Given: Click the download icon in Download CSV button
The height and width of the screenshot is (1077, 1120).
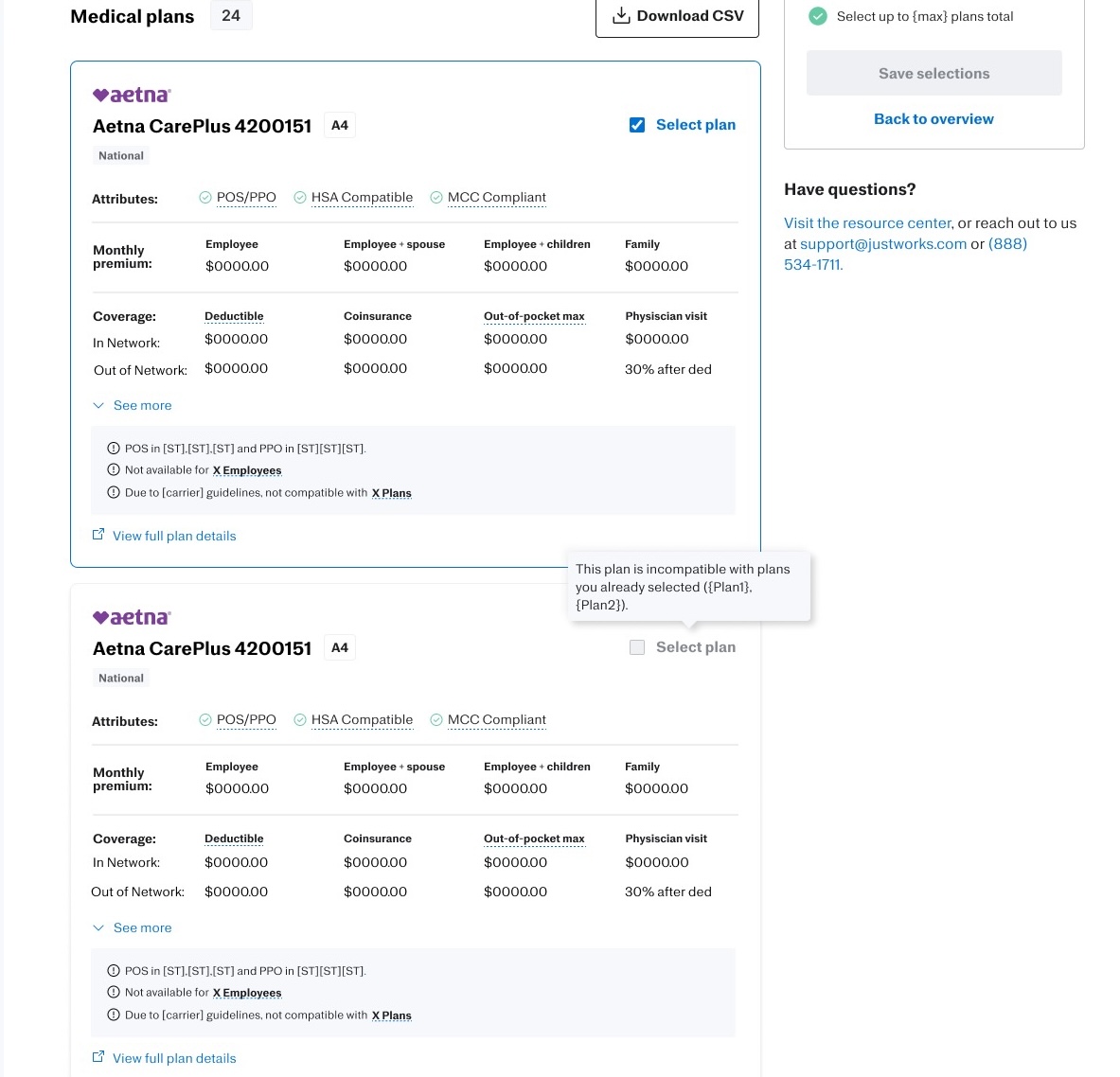Looking at the screenshot, I should click(621, 16).
